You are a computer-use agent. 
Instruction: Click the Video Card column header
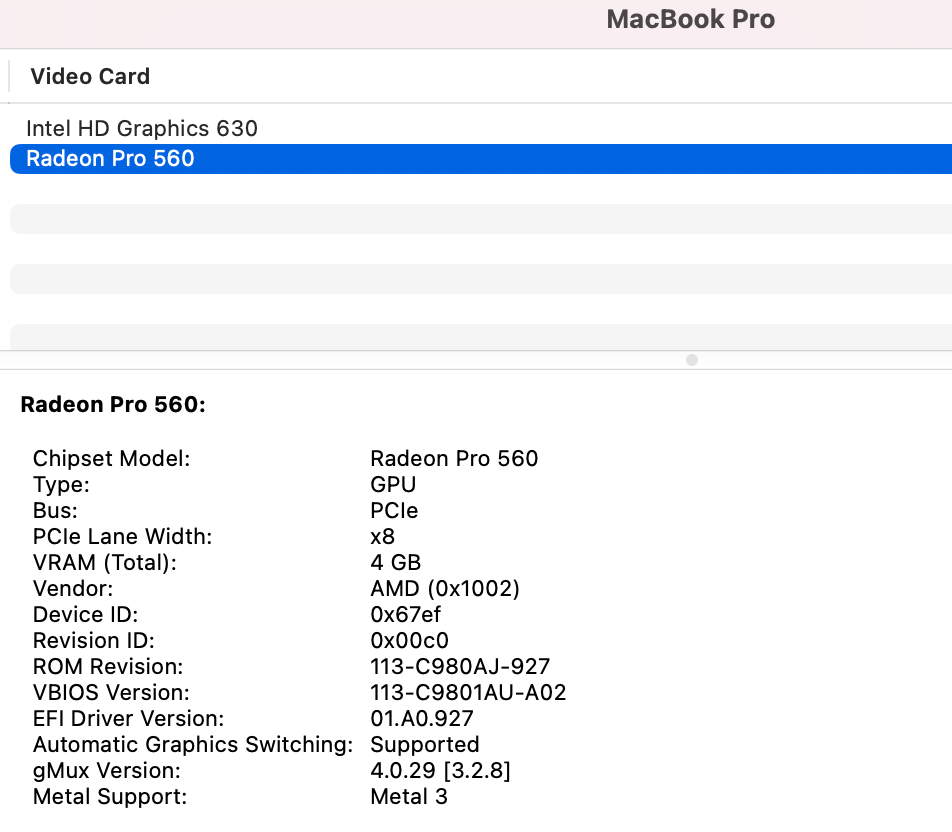coord(90,76)
